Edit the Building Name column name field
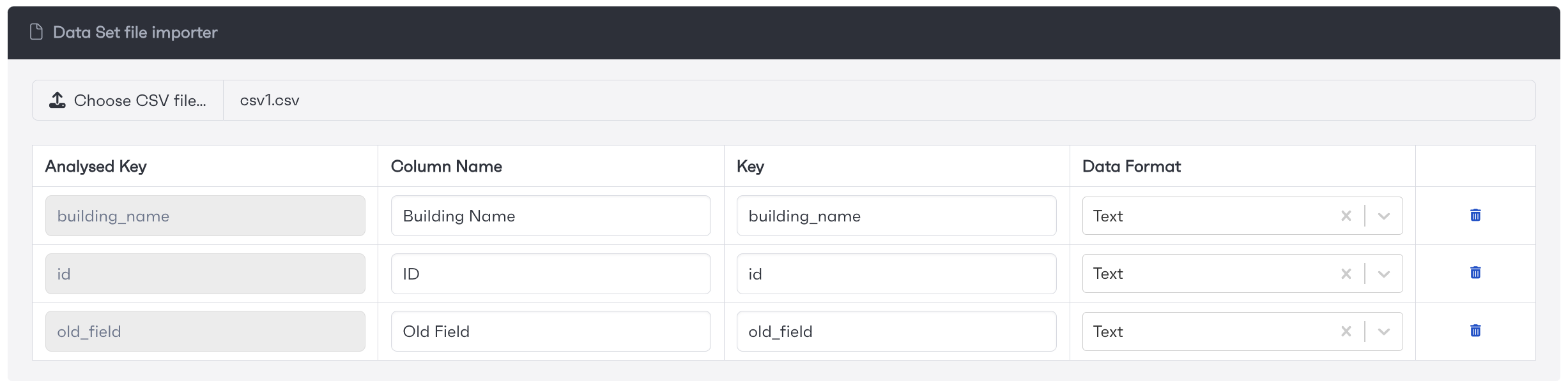Image resolution: width=1568 pixels, height=388 pixels. click(551, 216)
